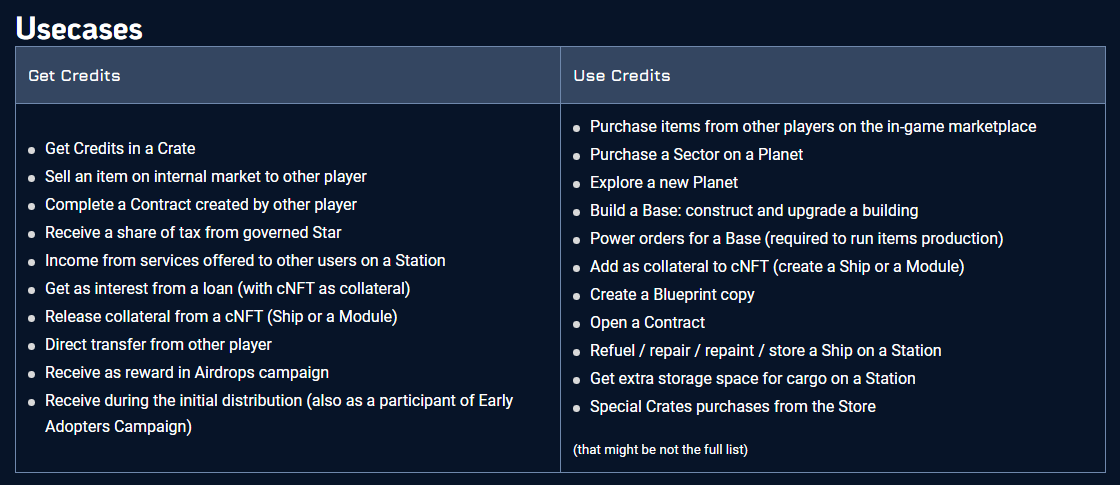
Task: Select 'Explore a new Planet' line
Action: [664, 183]
